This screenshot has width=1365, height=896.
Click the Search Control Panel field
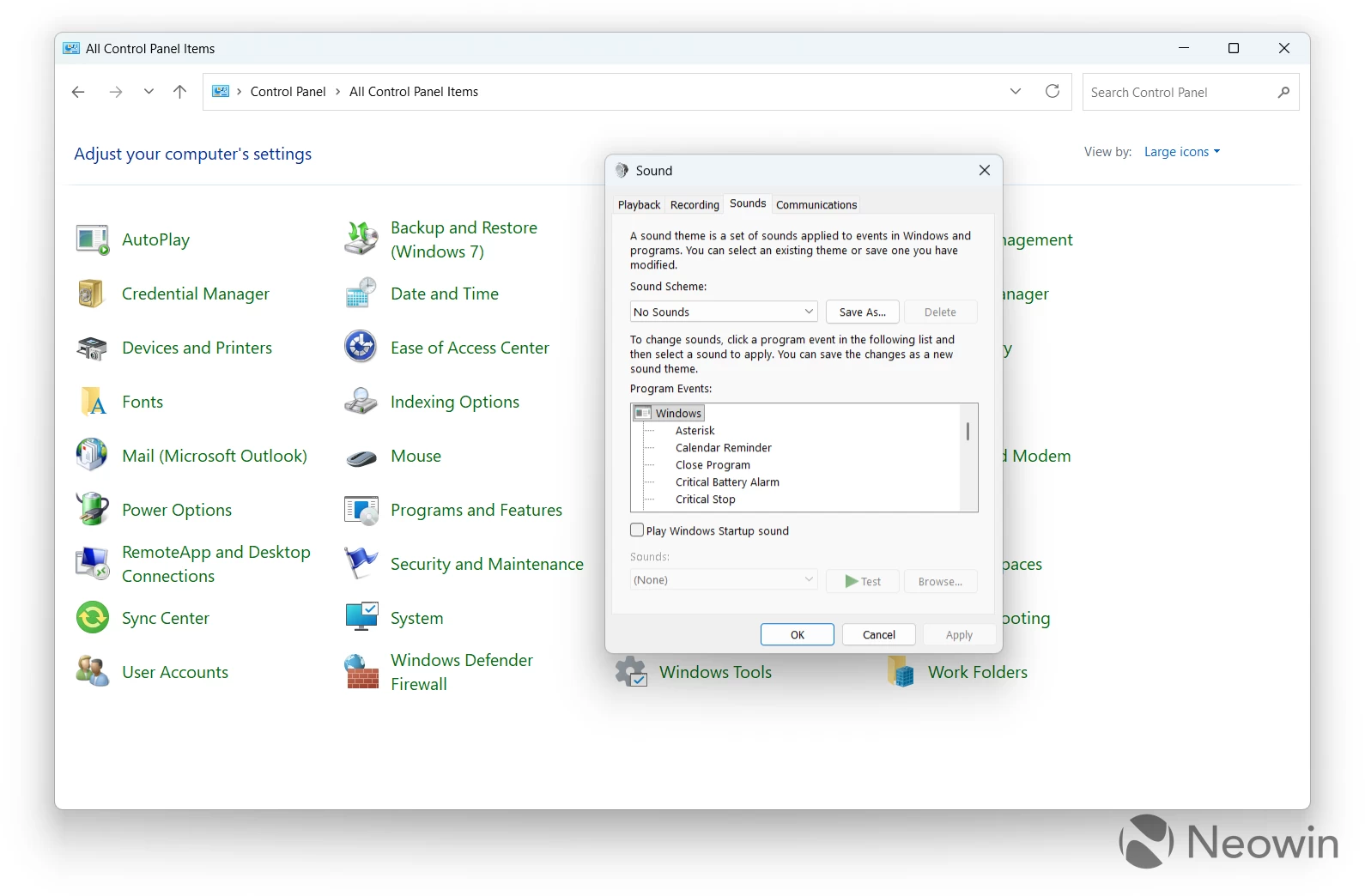click(x=1180, y=92)
